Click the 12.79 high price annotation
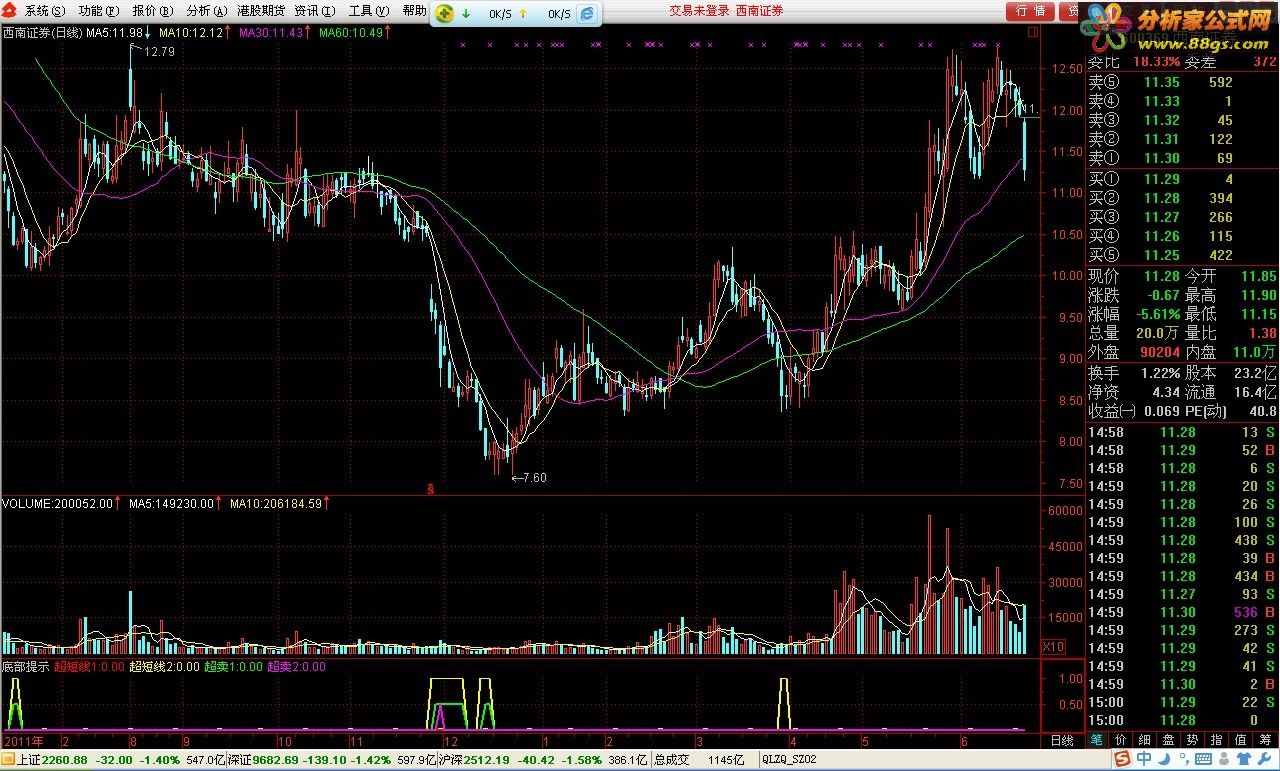 pyautogui.click(x=159, y=51)
